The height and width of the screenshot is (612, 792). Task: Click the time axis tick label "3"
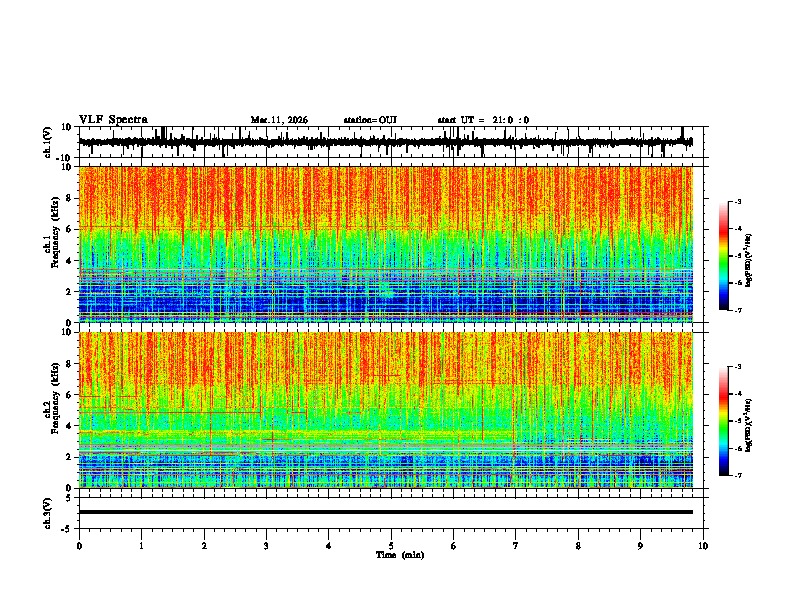coord(266,546)
